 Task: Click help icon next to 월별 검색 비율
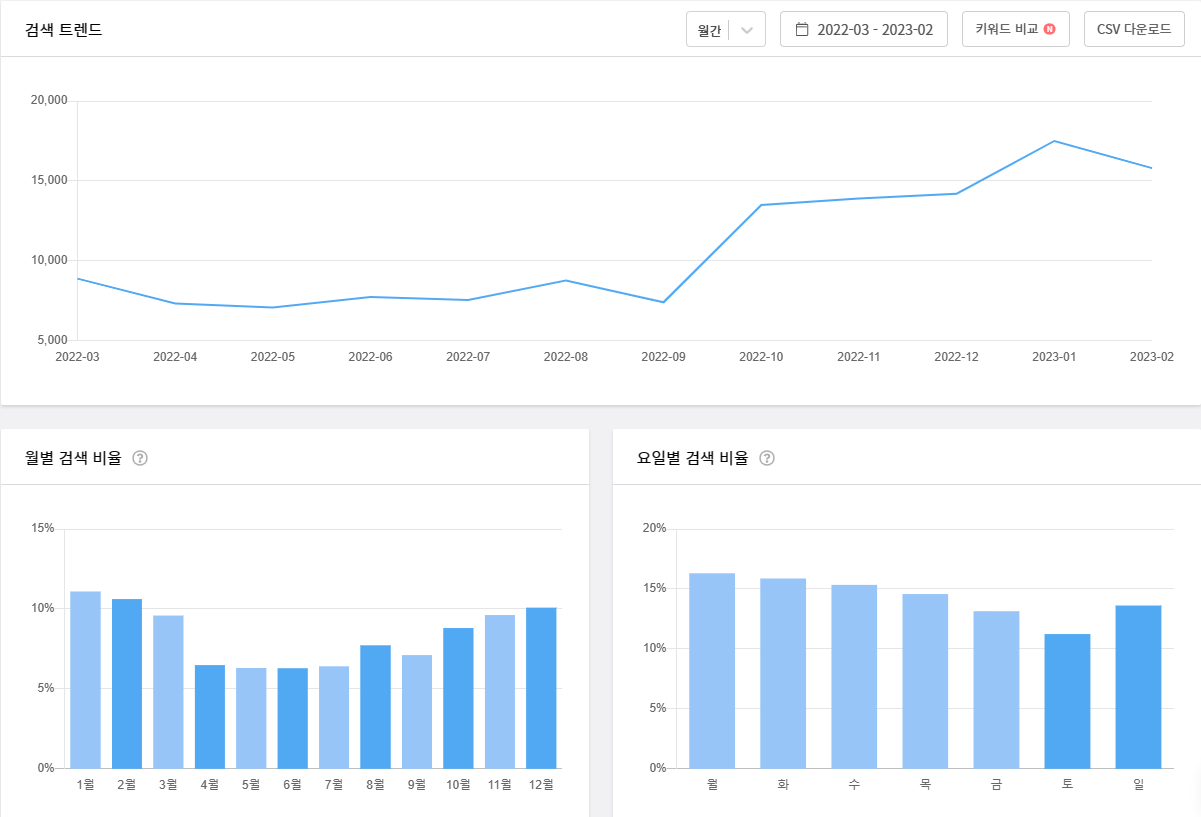click(140, 458)
